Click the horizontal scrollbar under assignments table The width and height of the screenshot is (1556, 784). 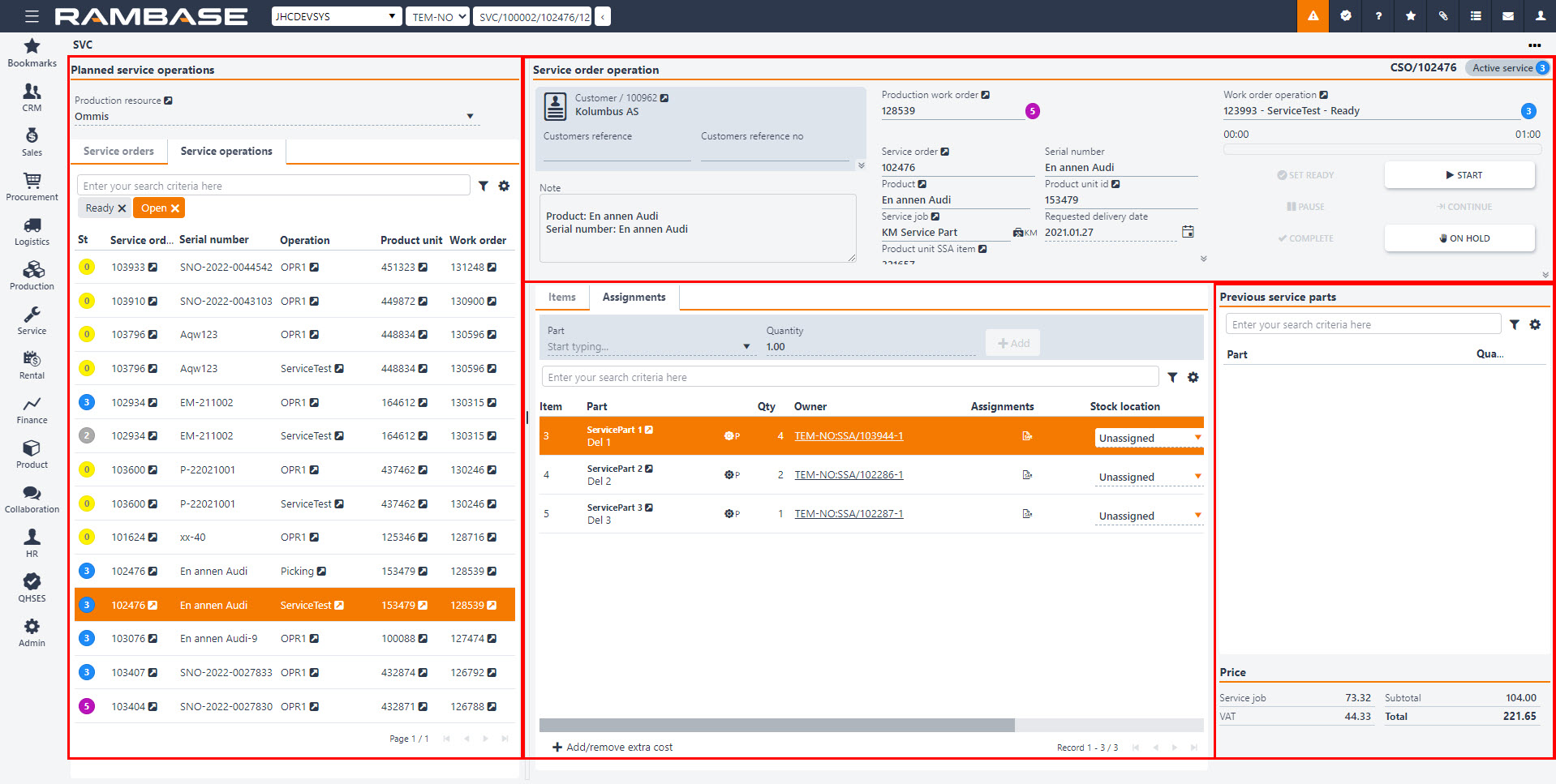pos(776,725)
